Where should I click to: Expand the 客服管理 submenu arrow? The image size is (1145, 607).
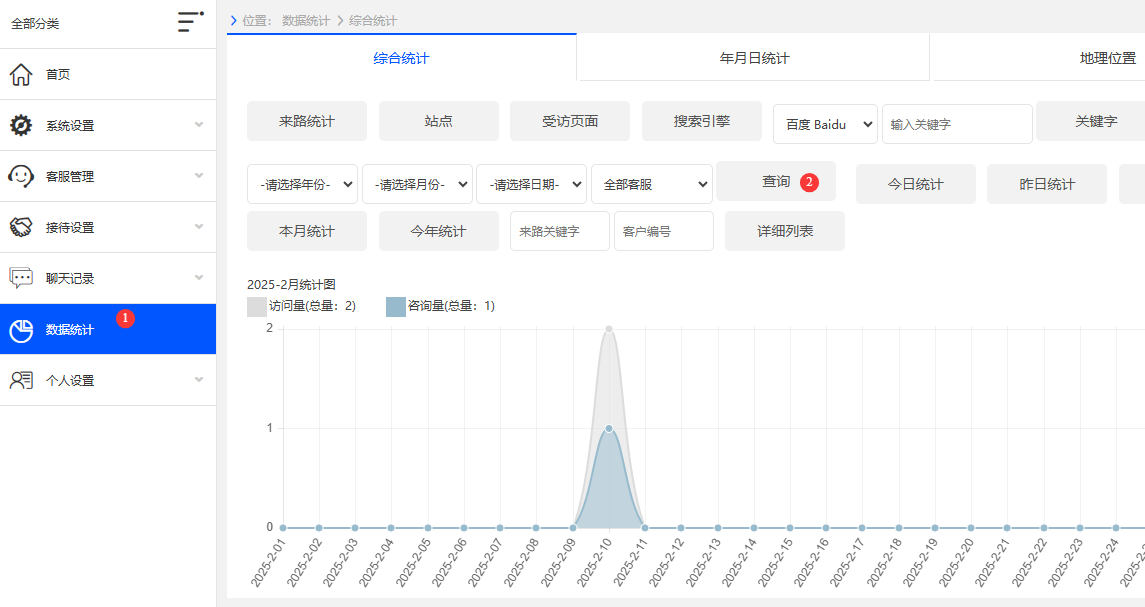tap(199, 176)
